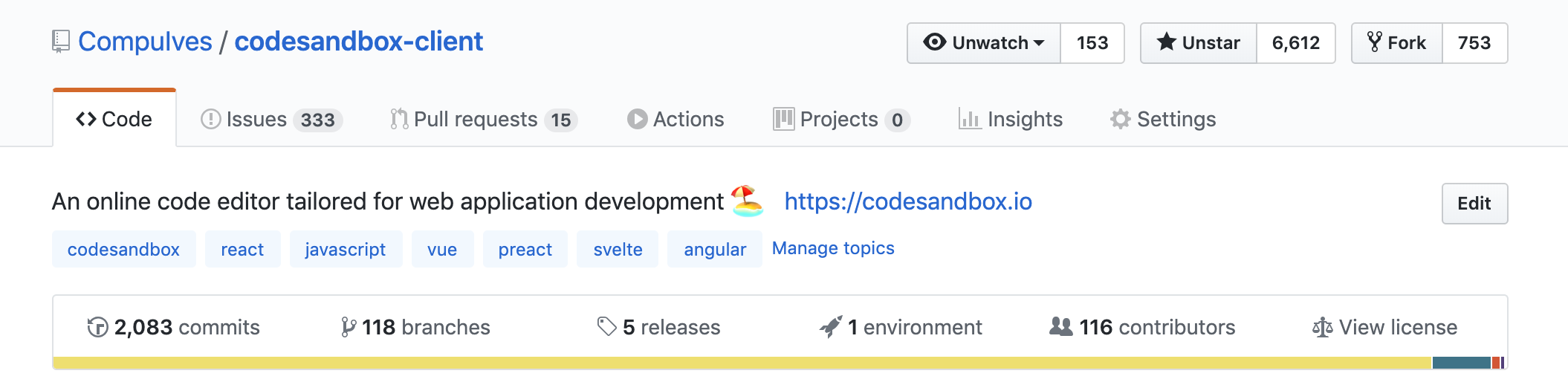Fork the codesandbox-client repository

tap(1397, 43)
